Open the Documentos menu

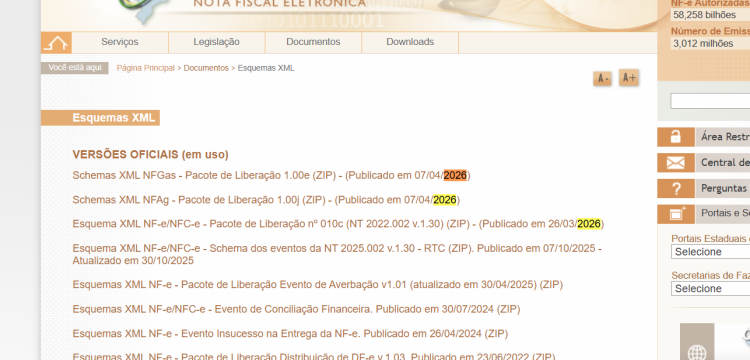pyautogui.click(x=313, y=42)
